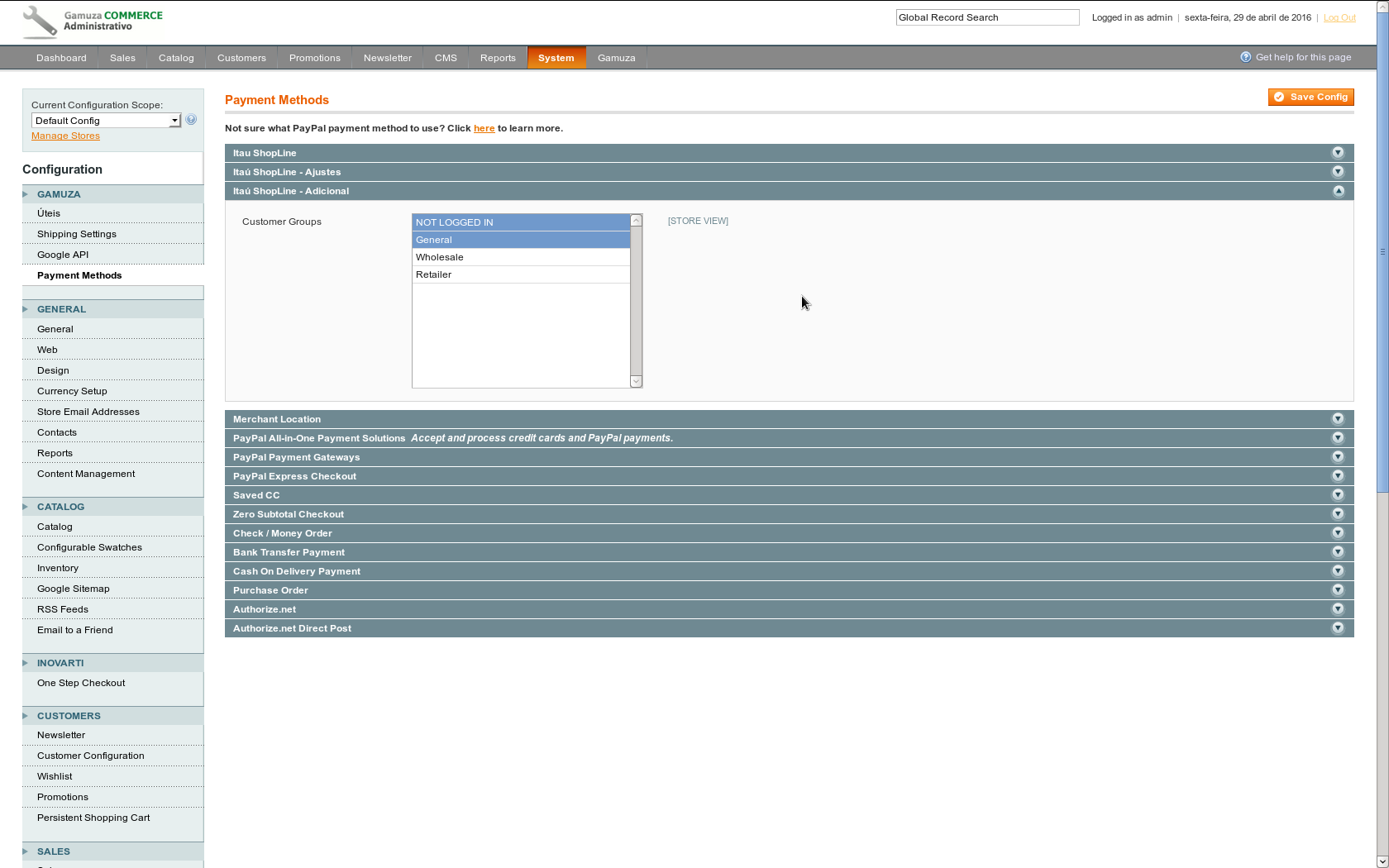The image size is (1389, 868).
Task: Open Contacts configuration in sidebar
Action: pyautogui.click(x=57, y=432)
